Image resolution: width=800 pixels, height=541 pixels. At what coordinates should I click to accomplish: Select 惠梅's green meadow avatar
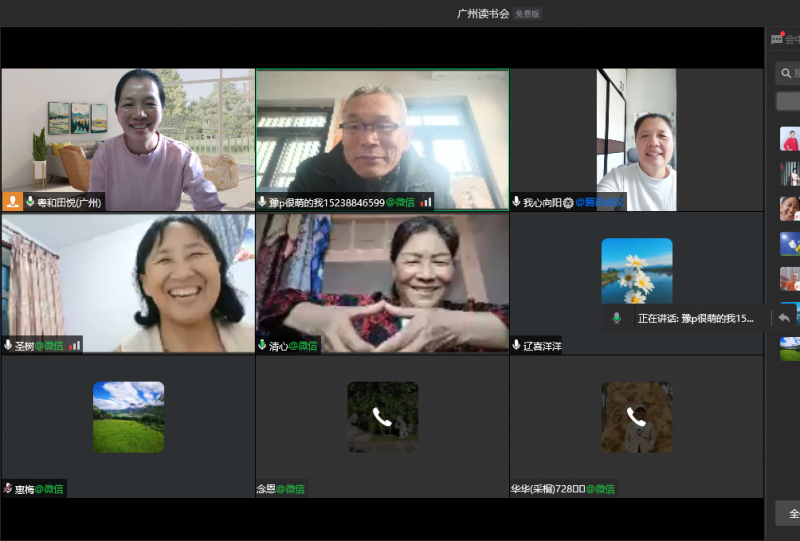point(128,416)
